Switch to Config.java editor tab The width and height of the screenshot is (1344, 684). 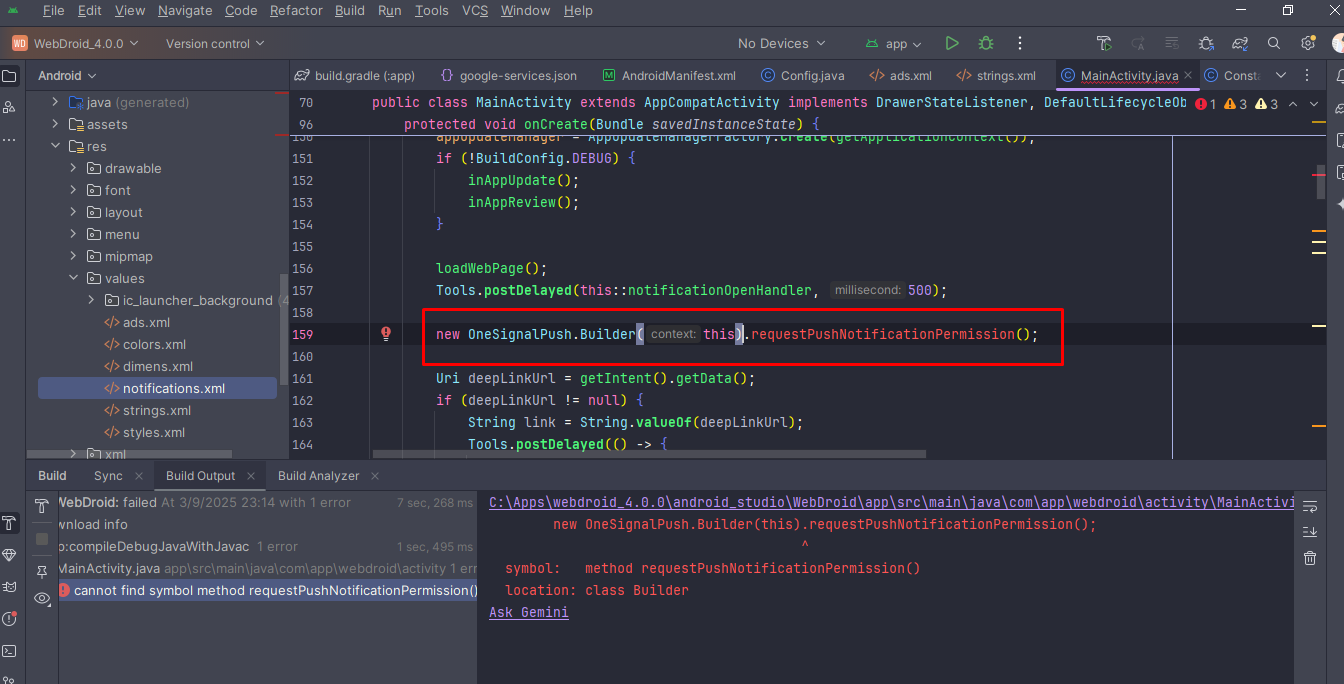(x=803, y=75)
